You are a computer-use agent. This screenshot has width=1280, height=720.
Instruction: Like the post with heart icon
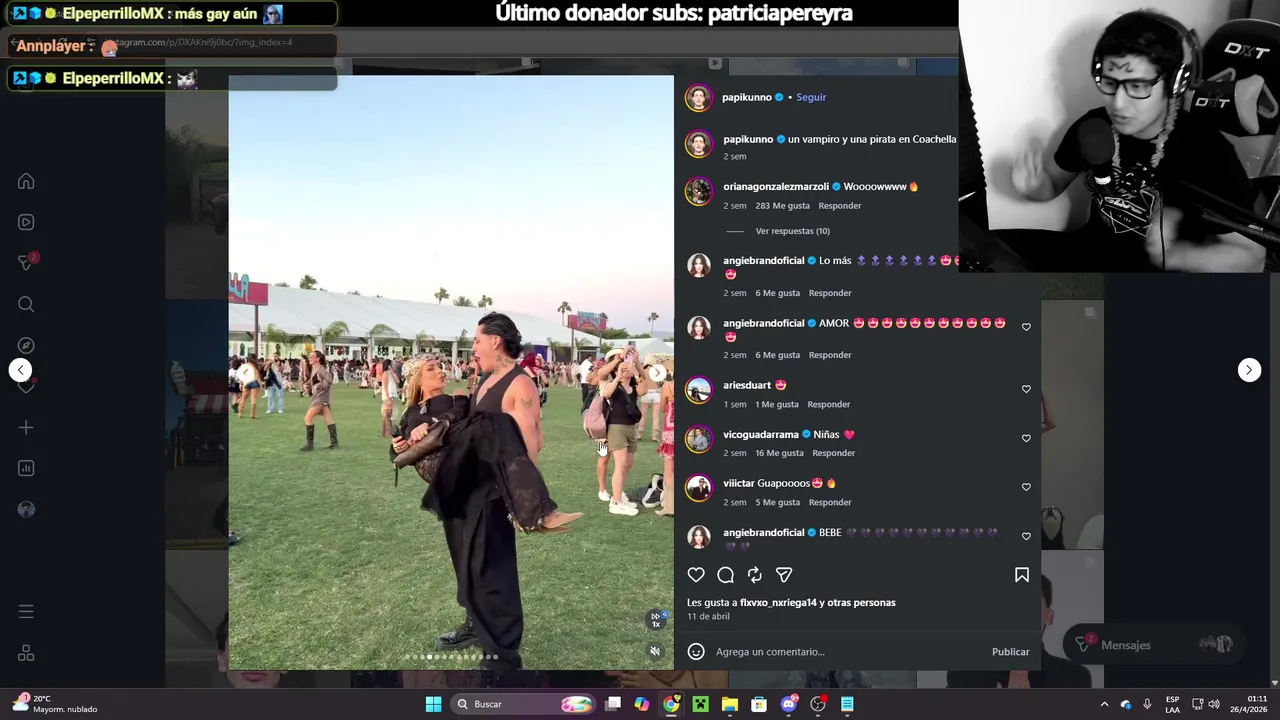(696, 575)
